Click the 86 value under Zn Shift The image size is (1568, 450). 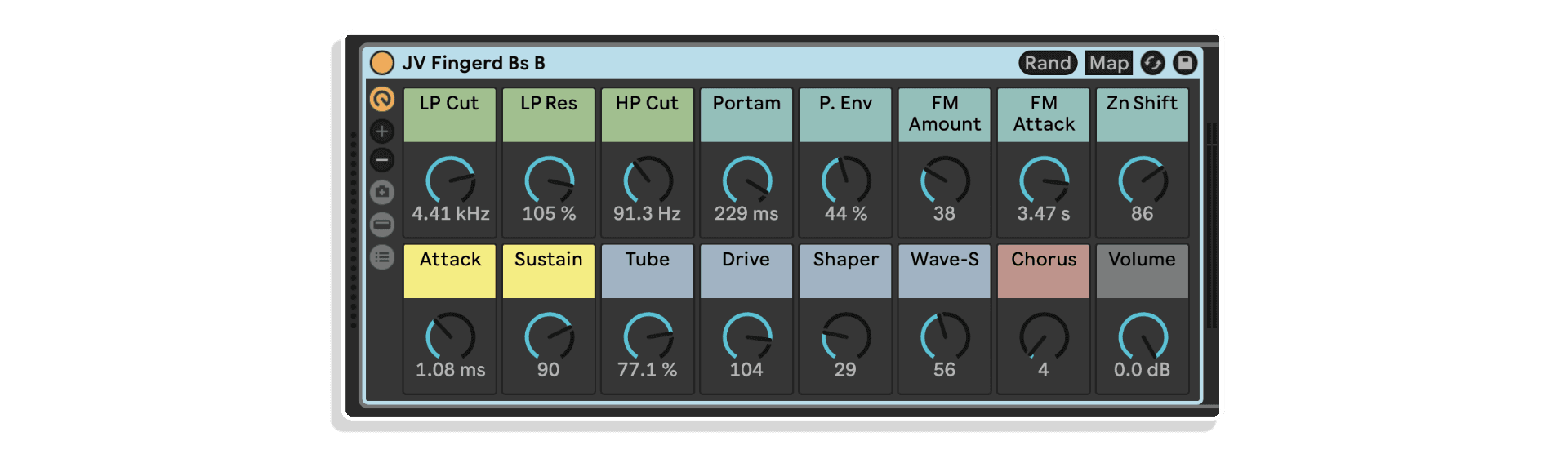point(1143,214)
